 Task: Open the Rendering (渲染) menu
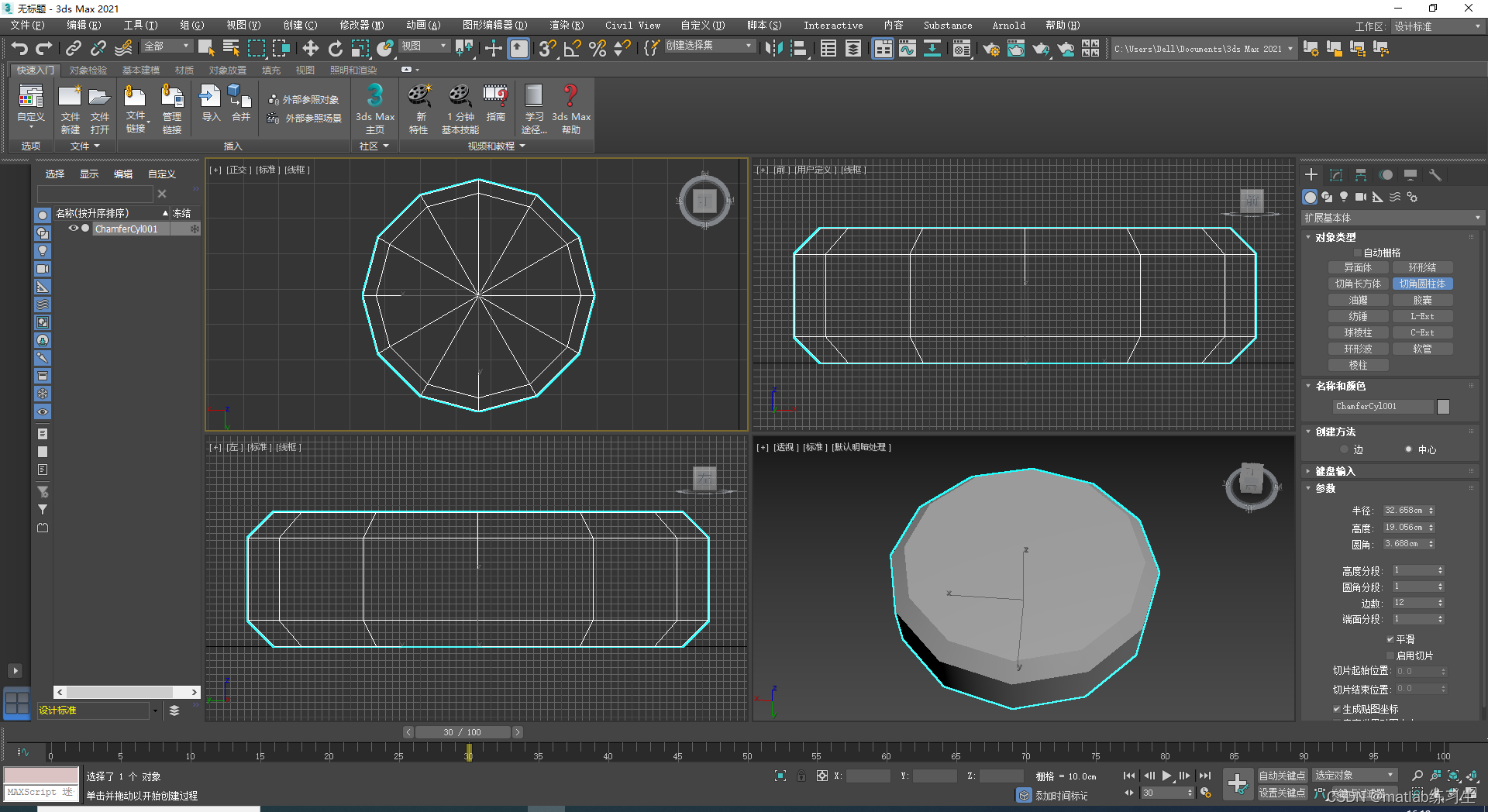click(566, 26)
